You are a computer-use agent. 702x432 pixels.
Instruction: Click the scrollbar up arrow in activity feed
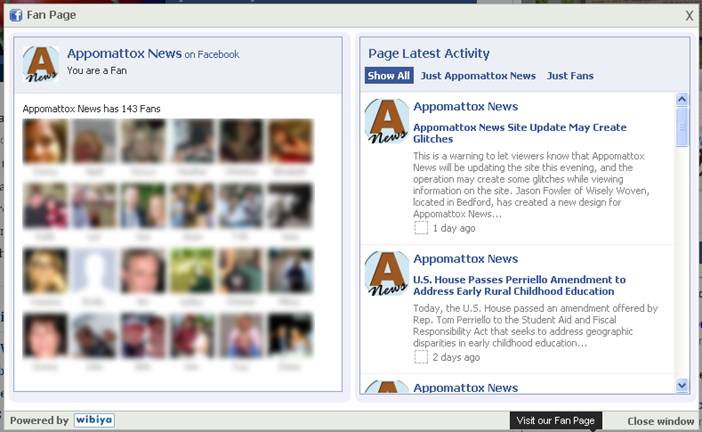681,99
